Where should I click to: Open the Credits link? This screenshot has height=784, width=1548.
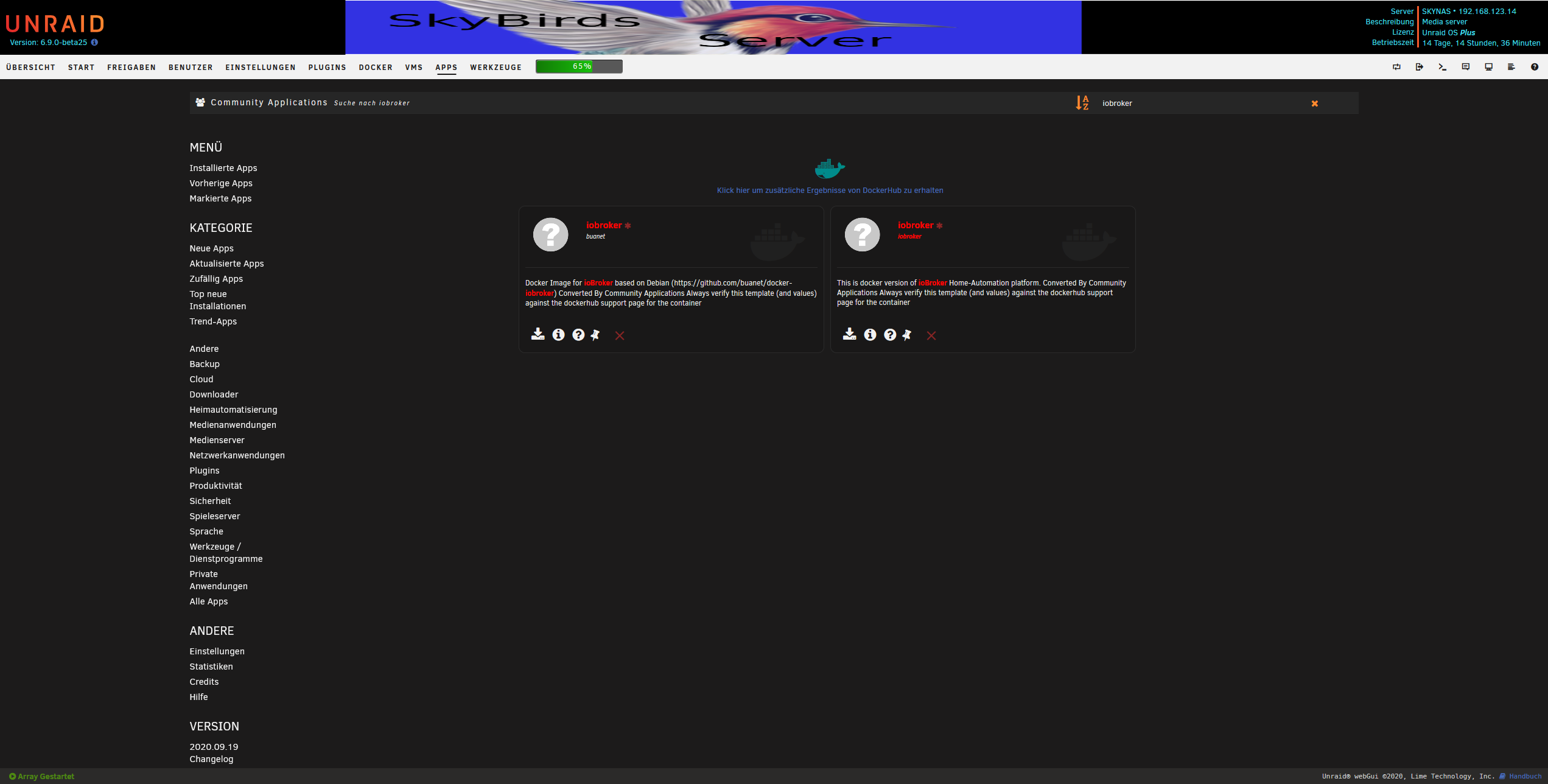click(x=204, y=682)
